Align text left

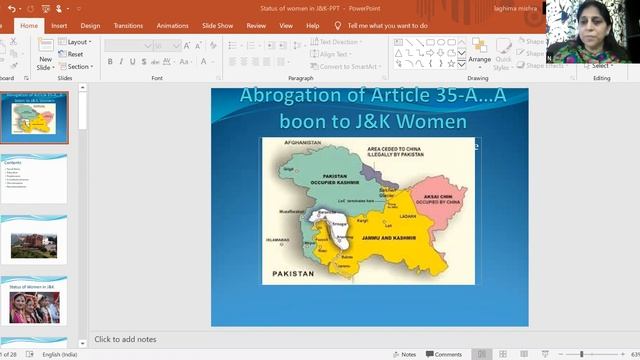233,62
